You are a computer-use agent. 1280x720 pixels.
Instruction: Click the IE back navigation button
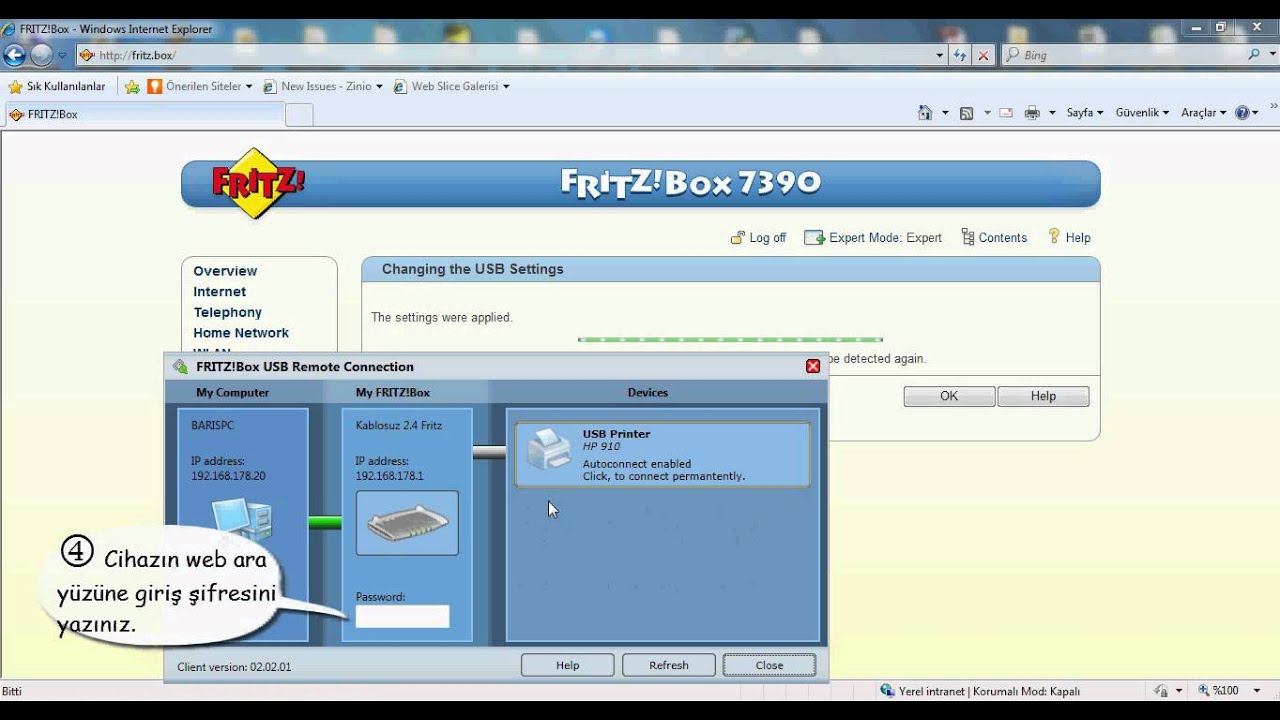coord(14,55)
